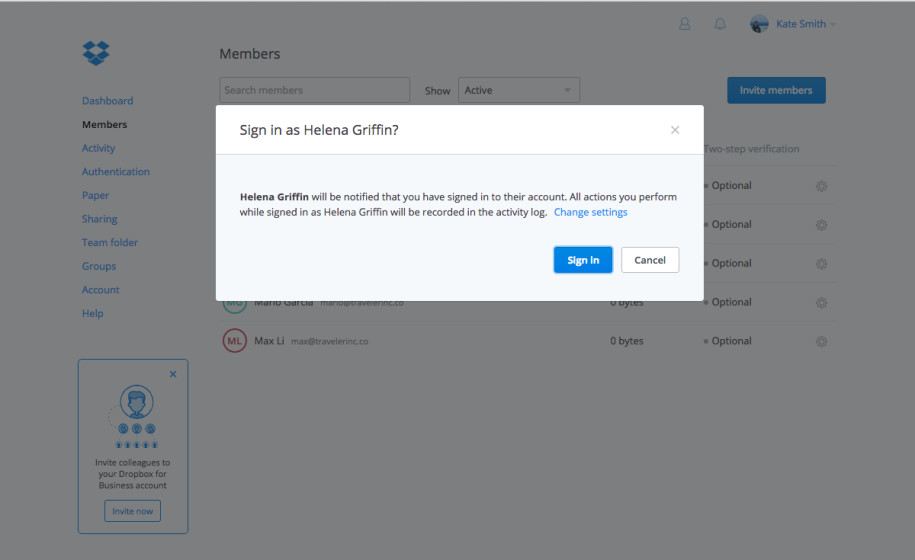Select the member name Max Li
915x560 pixels.
(269, 341)
